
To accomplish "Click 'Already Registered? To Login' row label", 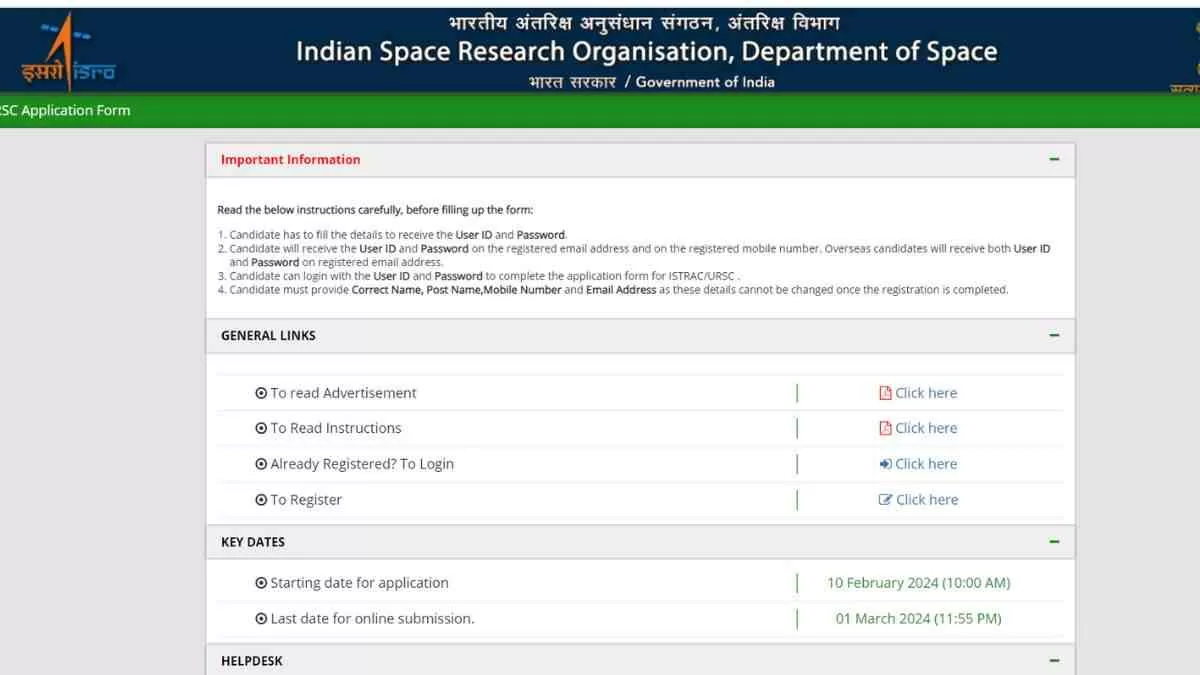I will (362, 464).
